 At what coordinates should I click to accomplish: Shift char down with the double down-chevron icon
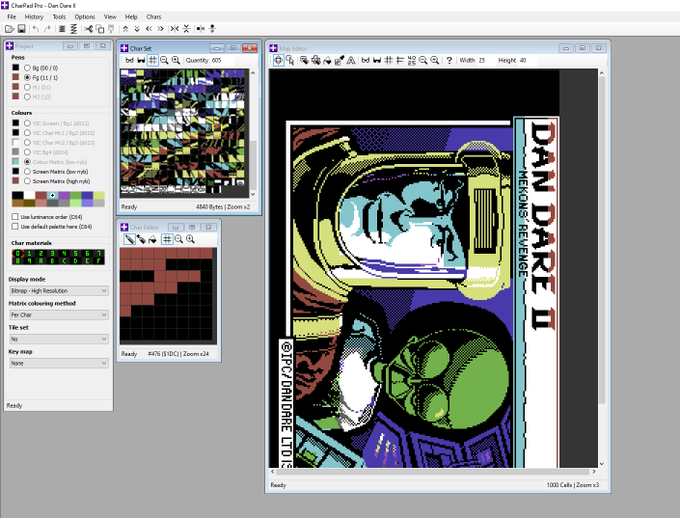[137, 29]
